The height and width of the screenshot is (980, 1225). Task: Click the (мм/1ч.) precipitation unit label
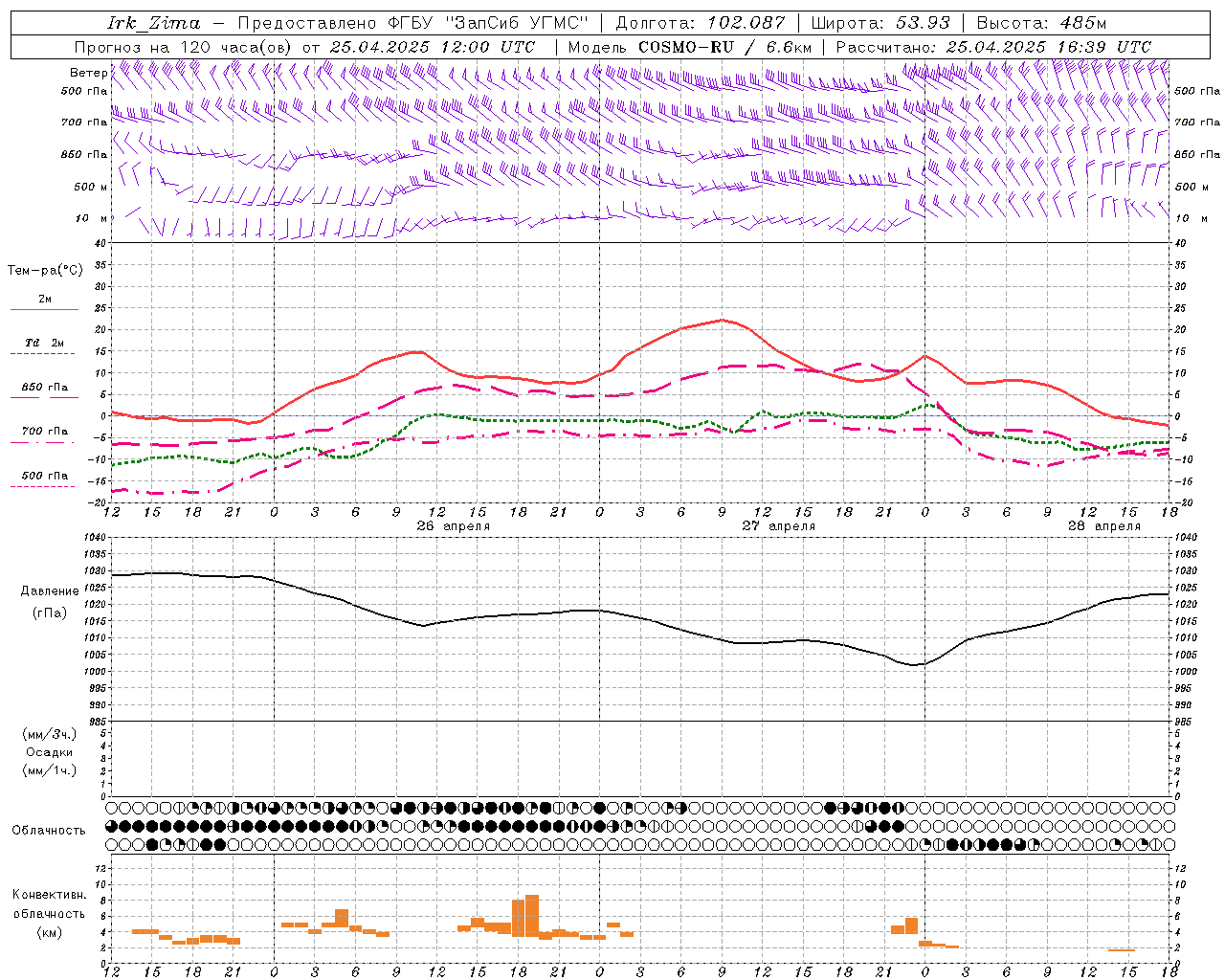pyautogui.click(x=50, y=770)
